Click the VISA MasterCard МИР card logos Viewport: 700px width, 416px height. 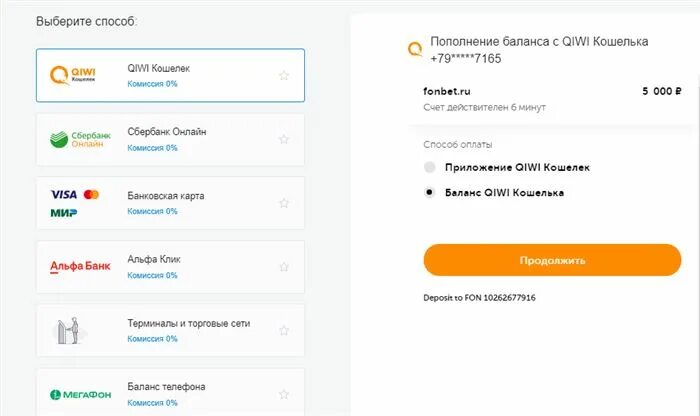[x=75, y=203]
